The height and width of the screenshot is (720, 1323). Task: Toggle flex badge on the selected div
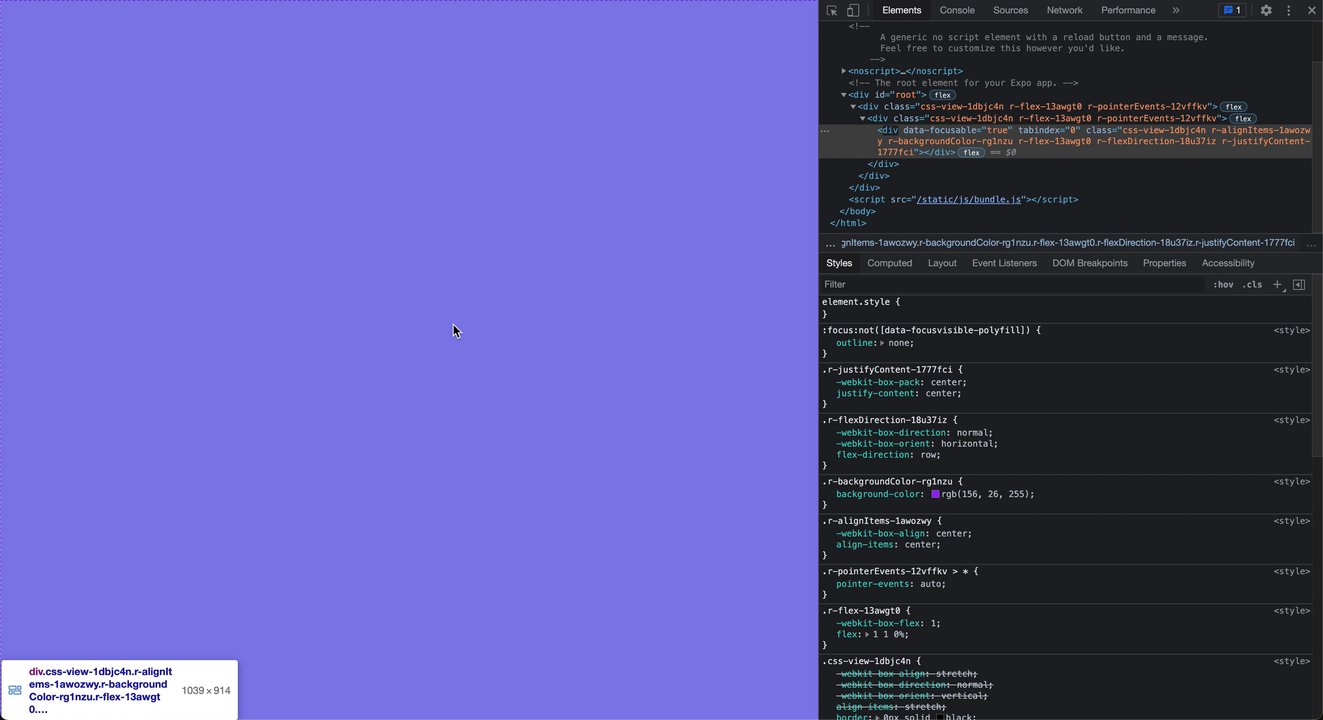tap(971, 153)
